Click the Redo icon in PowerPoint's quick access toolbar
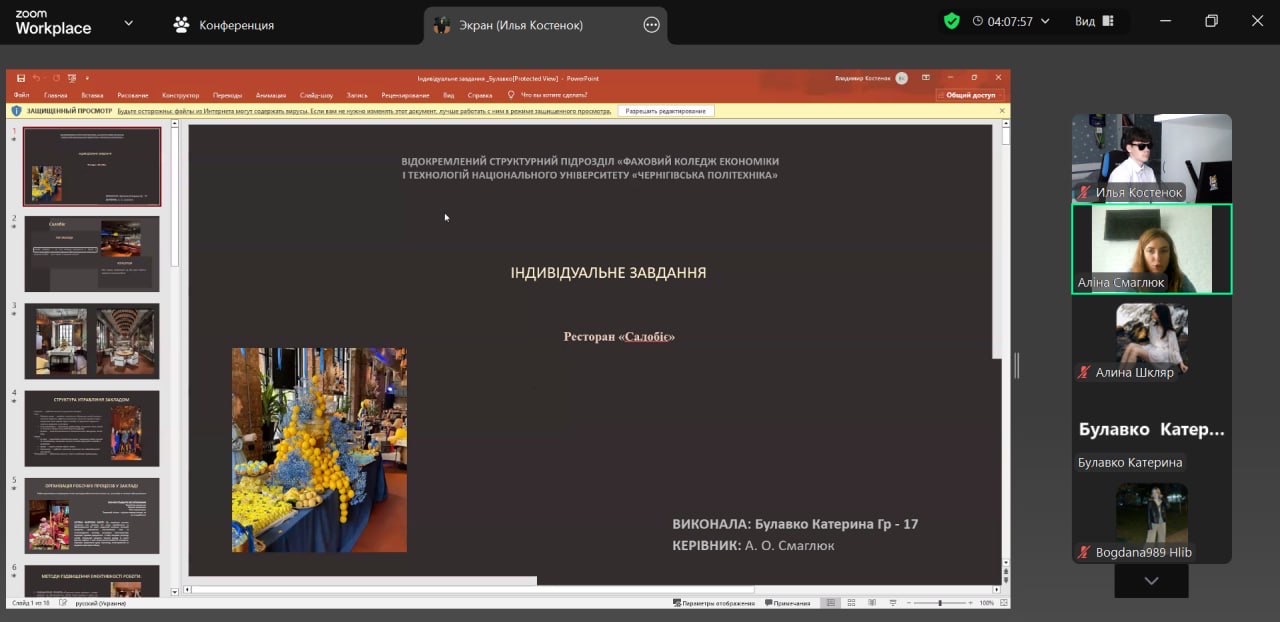The image size is (1280, 622). (57, 78)
